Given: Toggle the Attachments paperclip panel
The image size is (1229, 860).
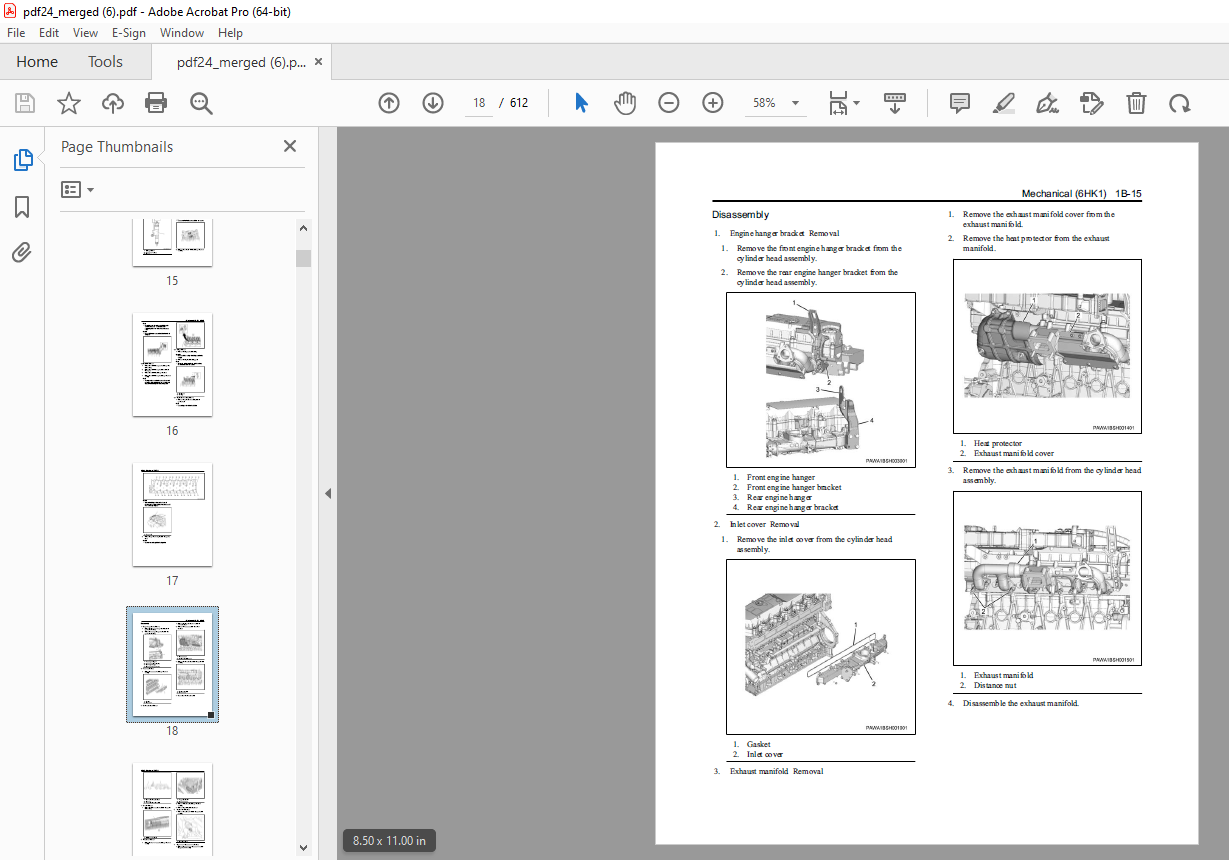Looking at the screenshot, I should (22, 253).
